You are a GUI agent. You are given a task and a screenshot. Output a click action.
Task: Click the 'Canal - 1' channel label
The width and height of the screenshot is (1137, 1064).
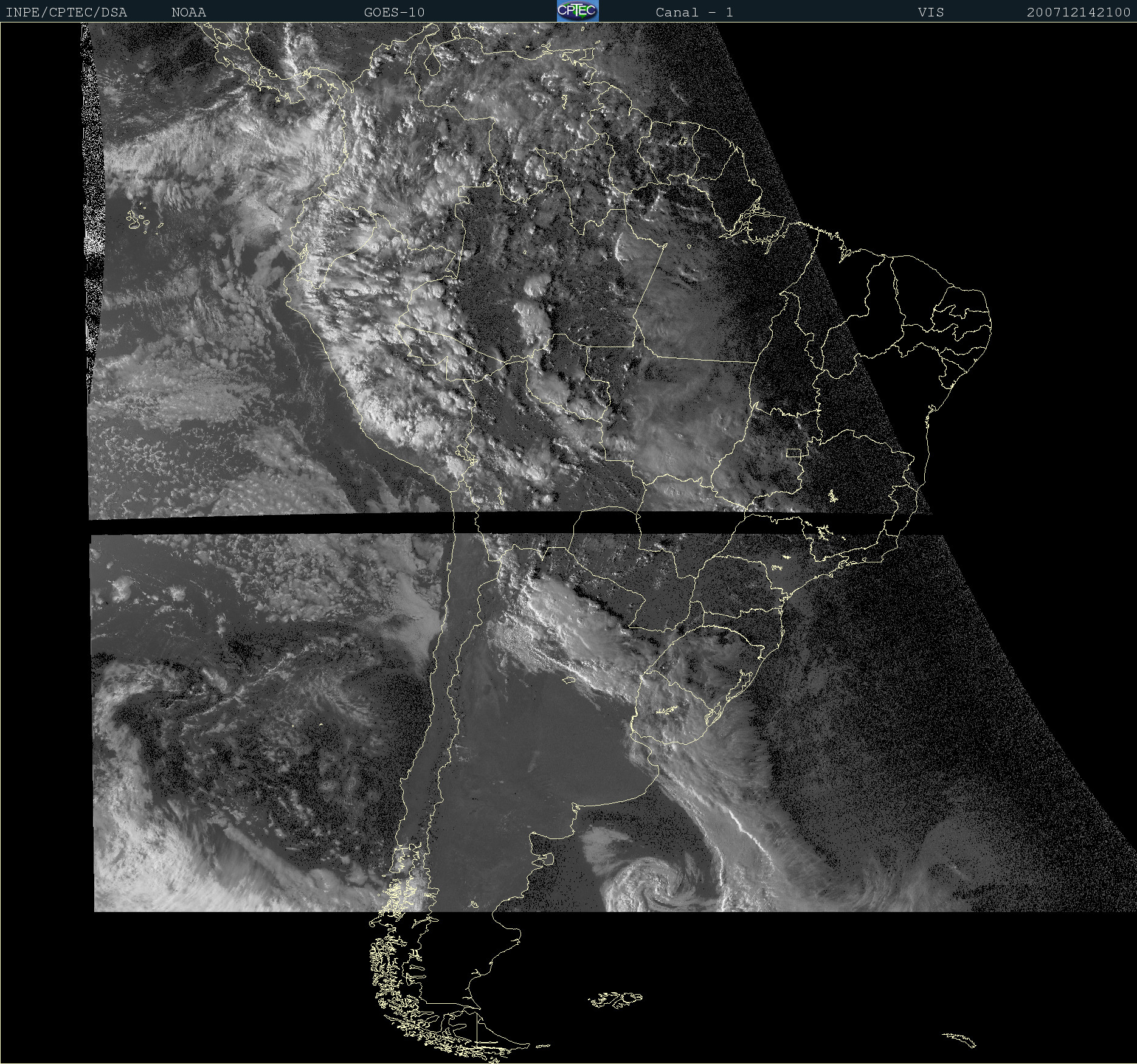click(x=694, y=12)
